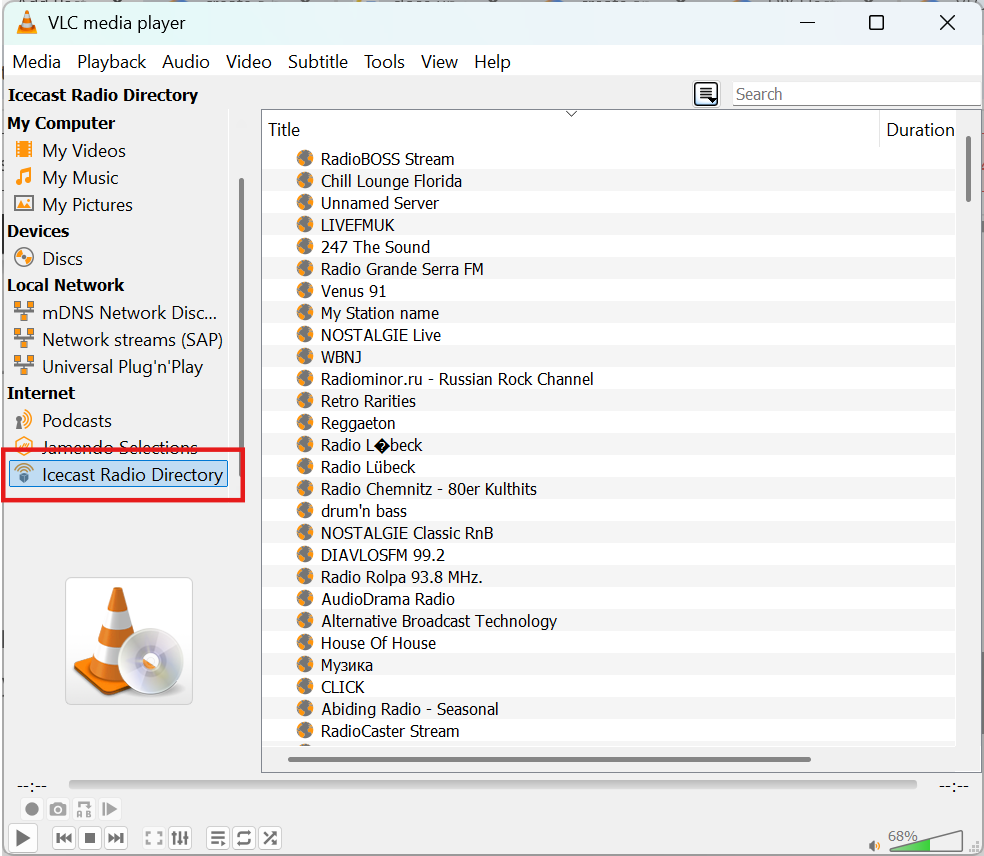Skip to previous media track
Screen dimensions: 984x856
[x=63, y=838]
